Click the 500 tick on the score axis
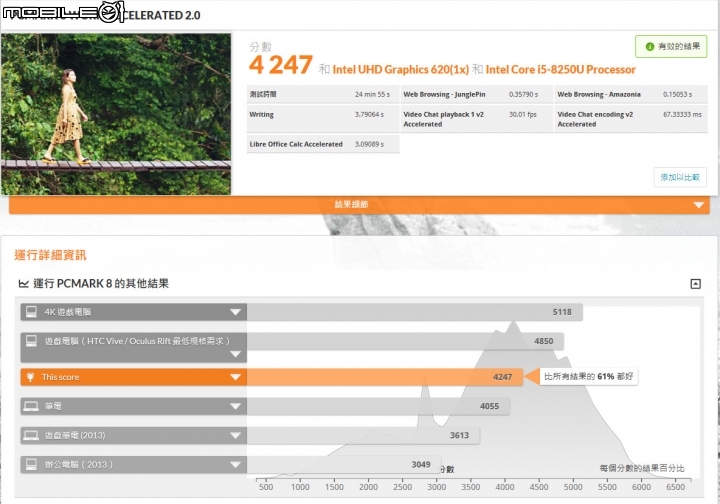The image size is (720, 504). (266, 487)
